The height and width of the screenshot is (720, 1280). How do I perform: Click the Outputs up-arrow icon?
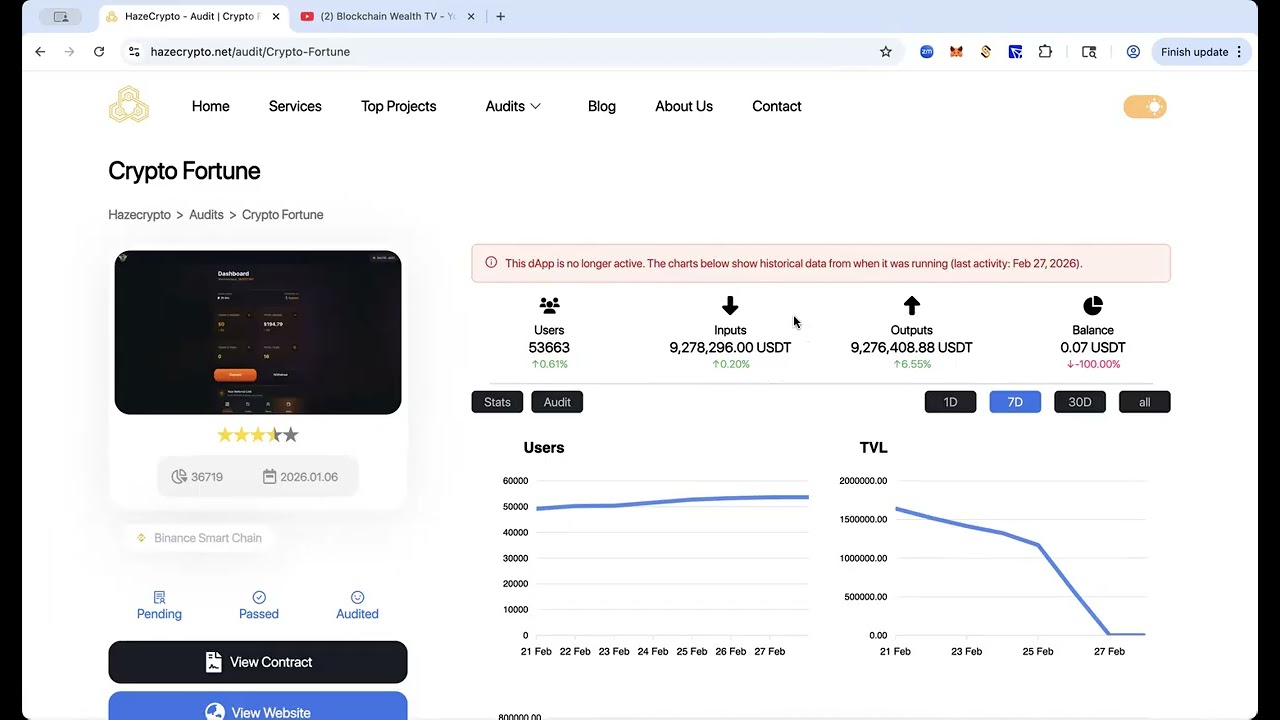click(911, 305)
